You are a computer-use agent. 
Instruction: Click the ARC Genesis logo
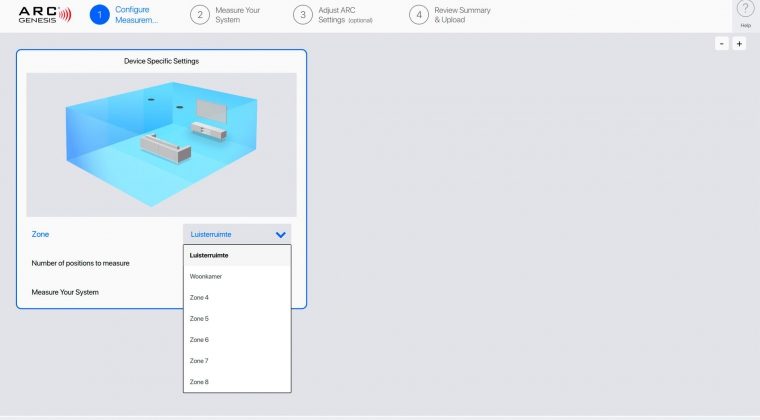tap(44, 14)
